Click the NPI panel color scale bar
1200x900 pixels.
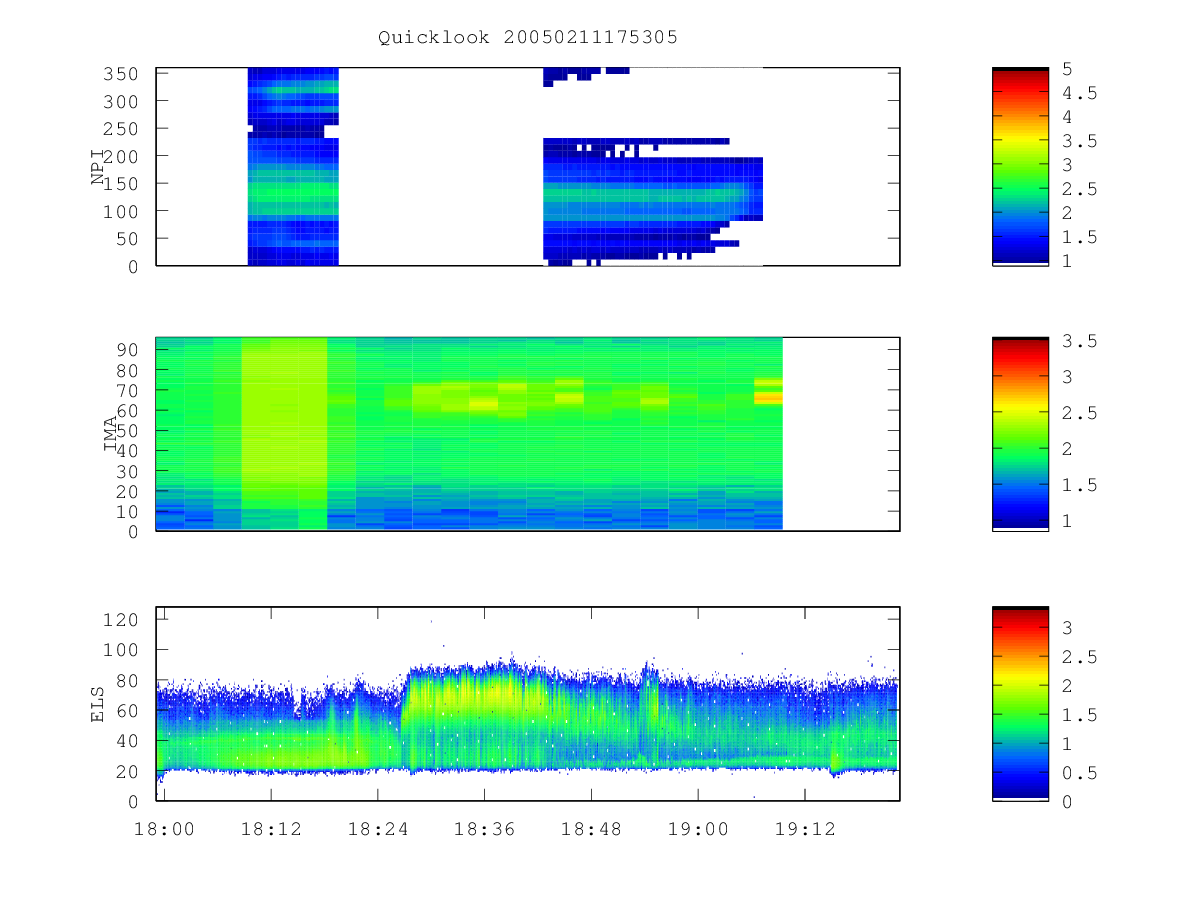[1020, 167]
